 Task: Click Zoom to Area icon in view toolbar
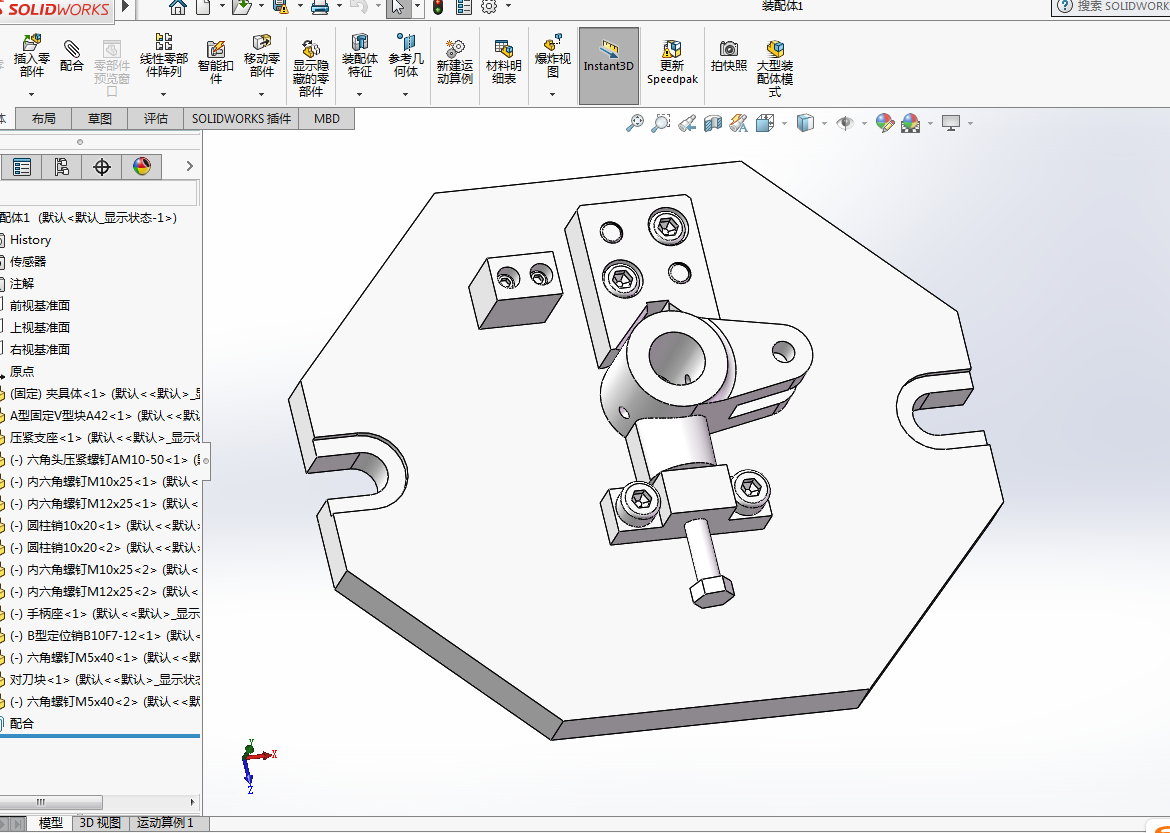coord(660,123)
